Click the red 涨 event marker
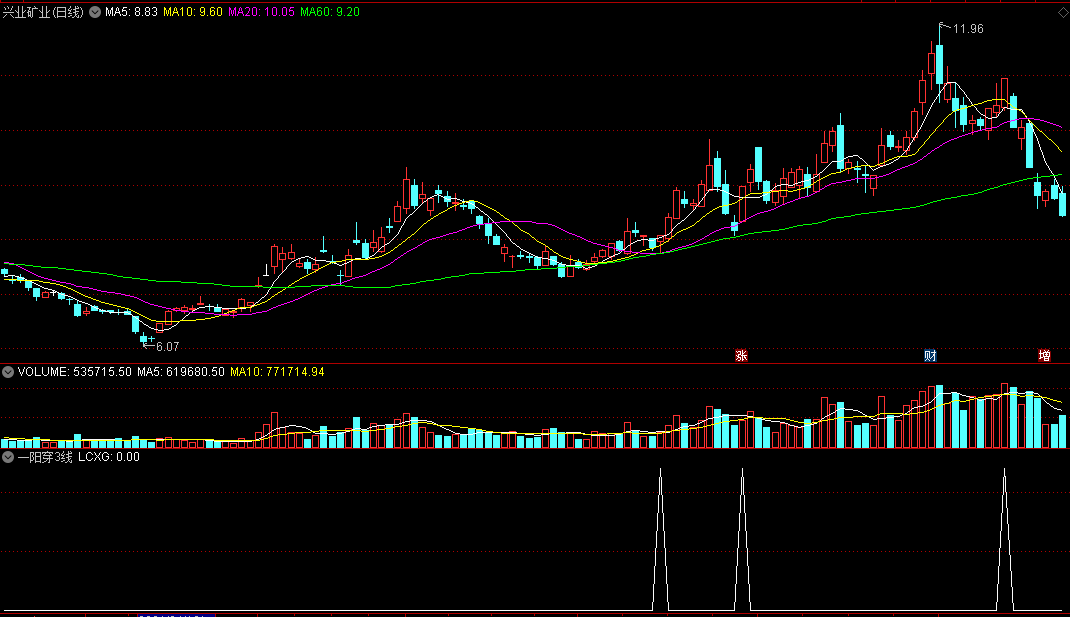The width and height of the screenshot is (1070, 617). coord(741,356)
